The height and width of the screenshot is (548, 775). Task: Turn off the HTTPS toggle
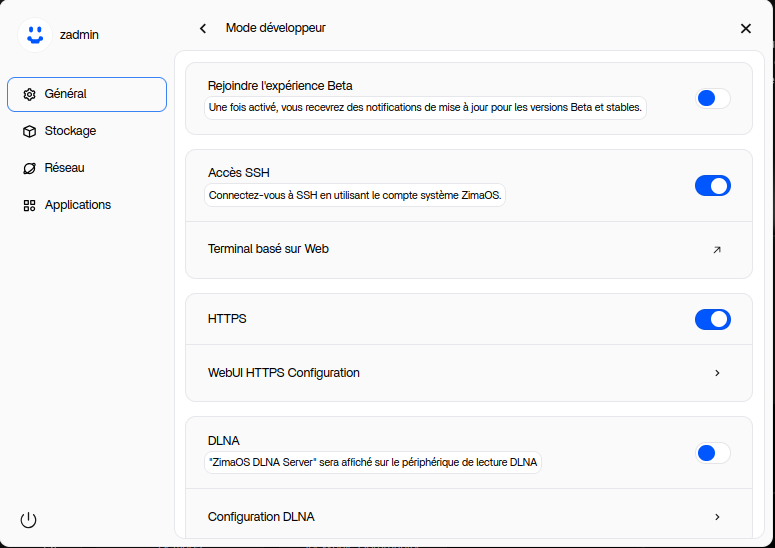point(713,319)
